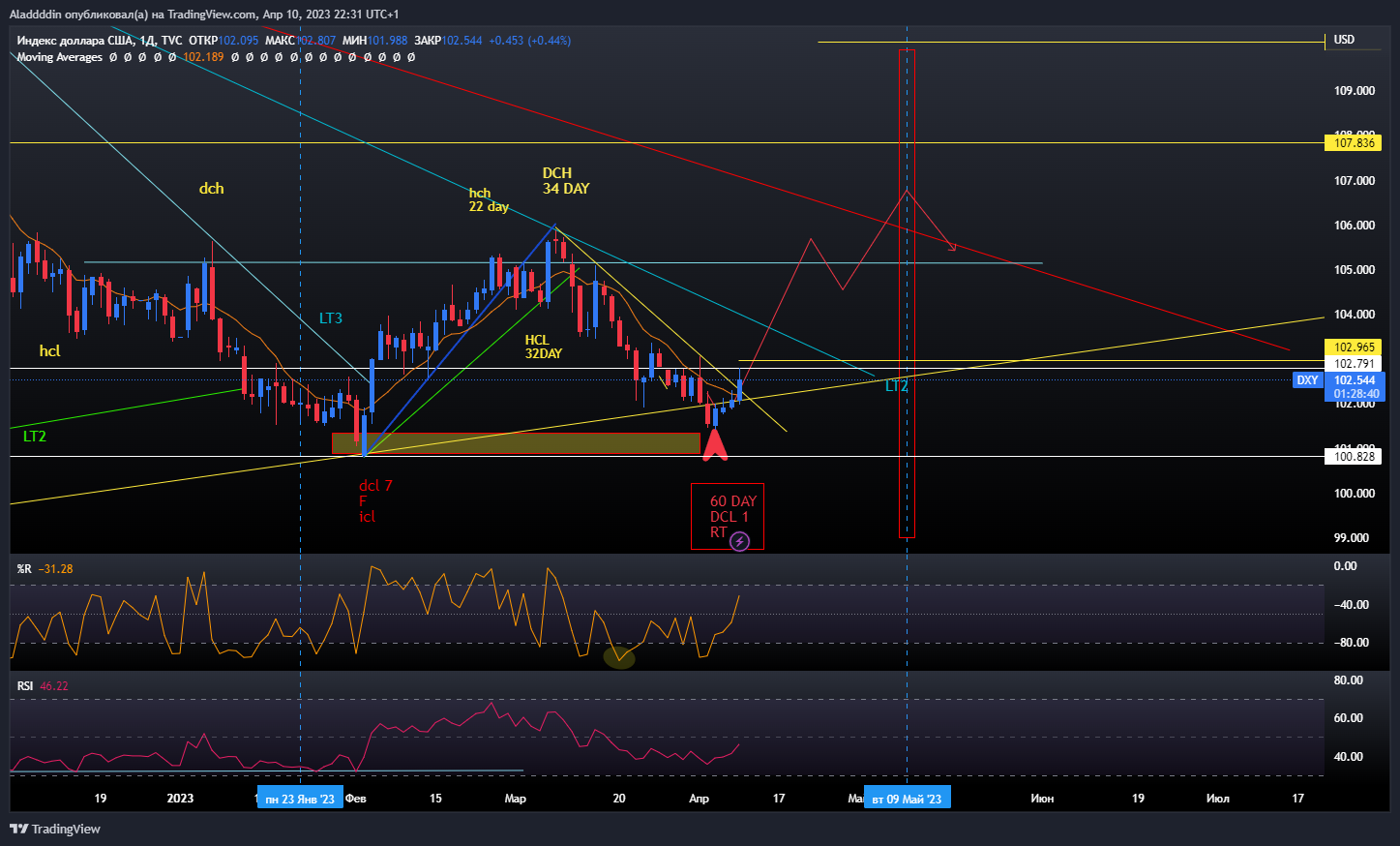The image size is (1400, 846).
Task: Click the 2023 year label on time axis
Action: coord(180,799)
